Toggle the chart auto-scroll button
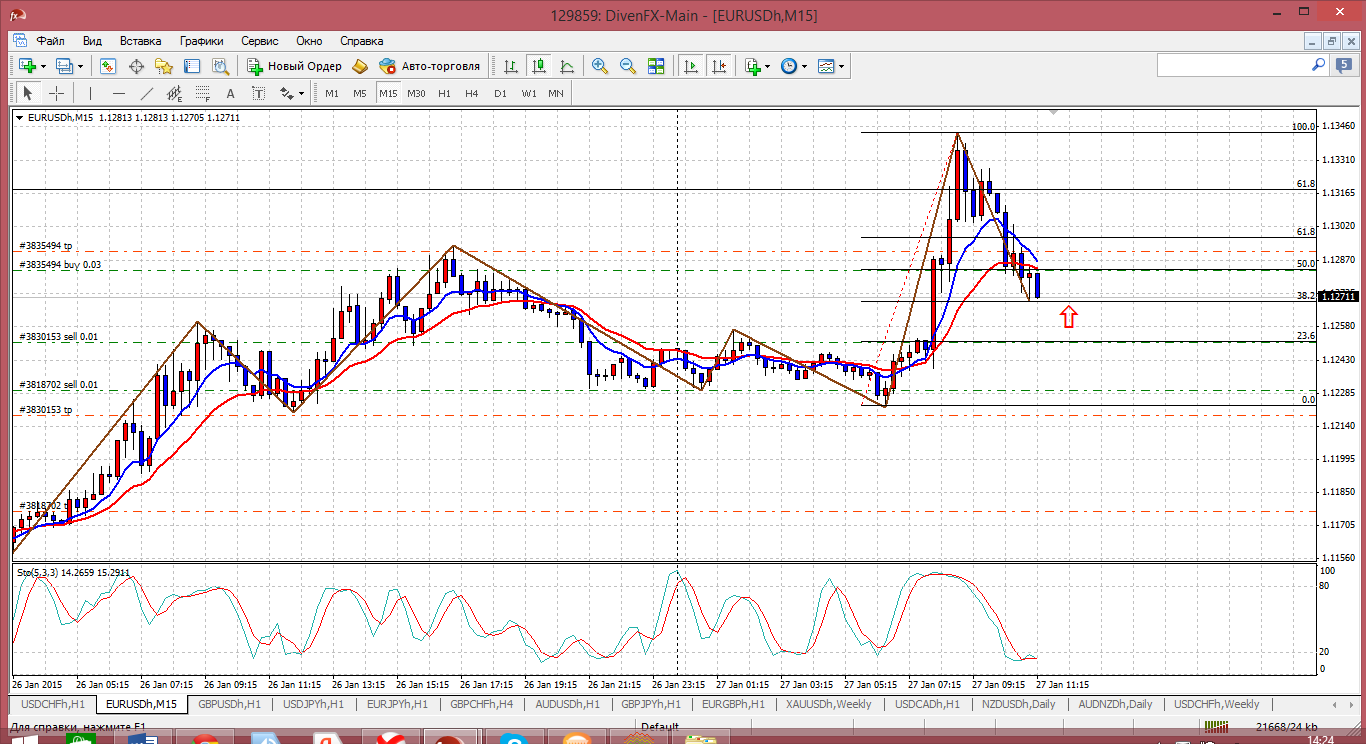Viewport: 1369px width, 744px height. [x=690, y=66]
